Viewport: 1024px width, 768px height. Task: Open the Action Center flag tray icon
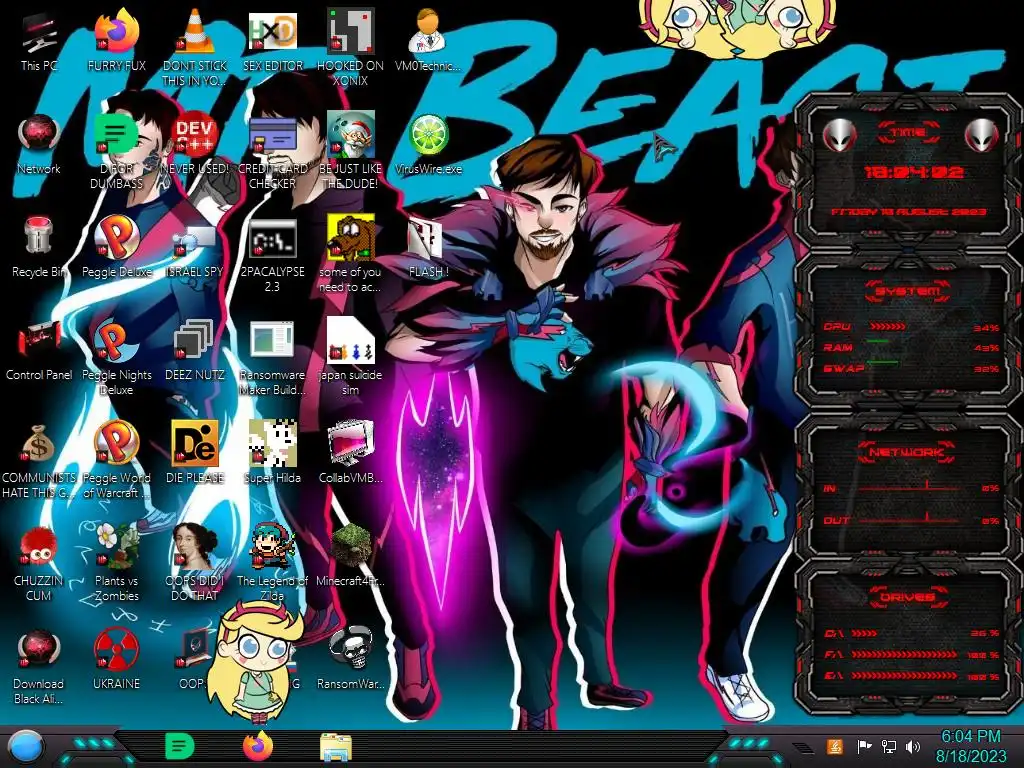coord(864,746)
